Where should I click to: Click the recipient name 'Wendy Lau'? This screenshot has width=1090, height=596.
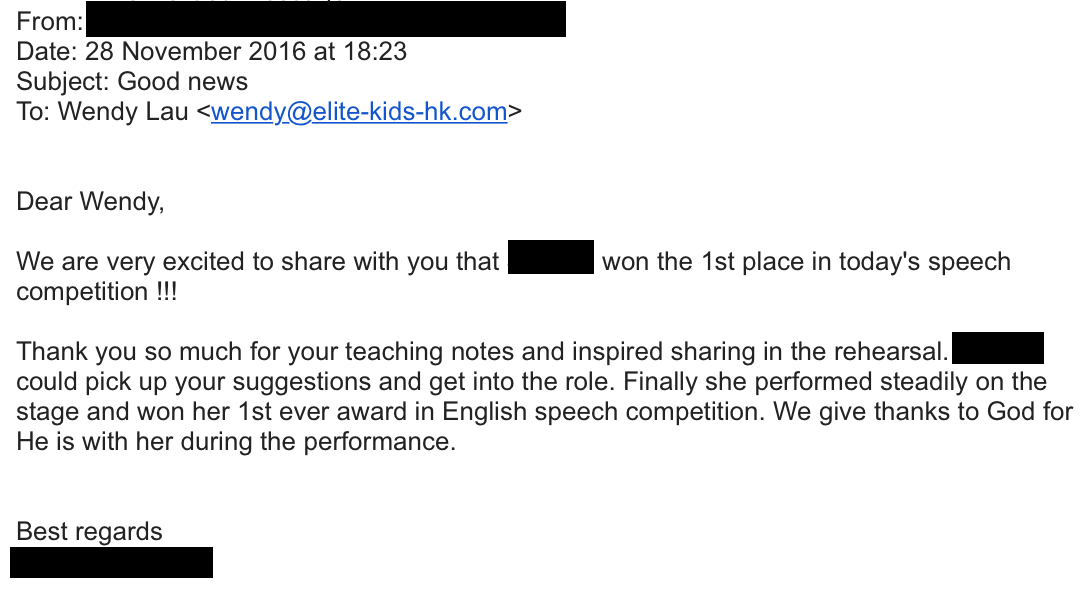pos(123,111)
